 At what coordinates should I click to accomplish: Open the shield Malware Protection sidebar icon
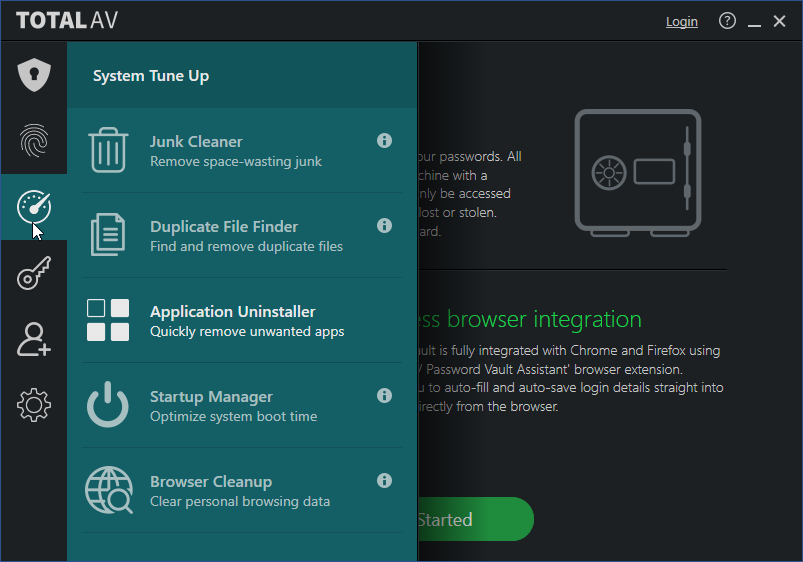coord(34,75)
